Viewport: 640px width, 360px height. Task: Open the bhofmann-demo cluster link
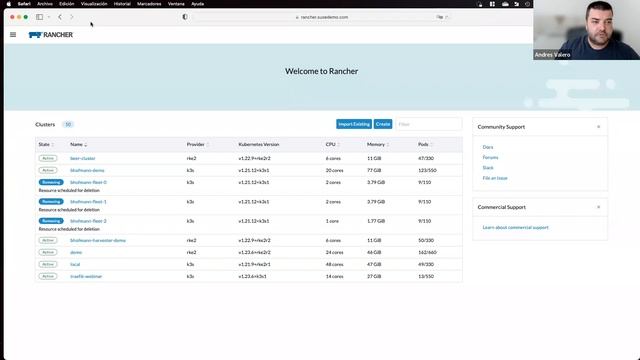87,170
